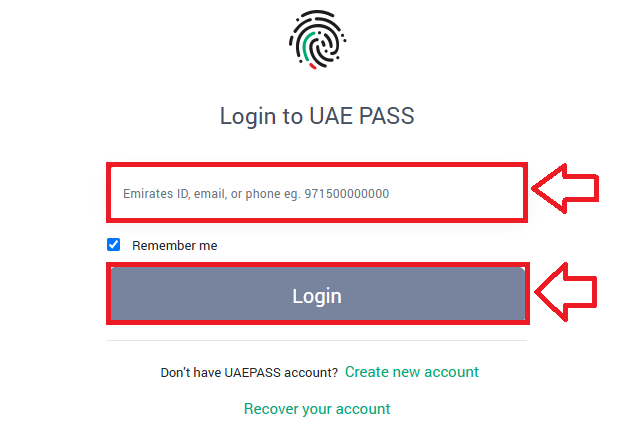Click the UAE PASS fingerprint logo
Viewport: 642px width, 429px height.
(317, 39)
